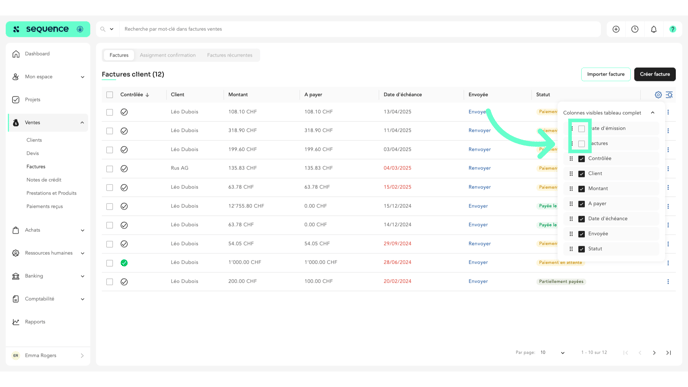Click the column settings gear icon
This screenshot has height=387, width=688.
(x=658, y=95)
